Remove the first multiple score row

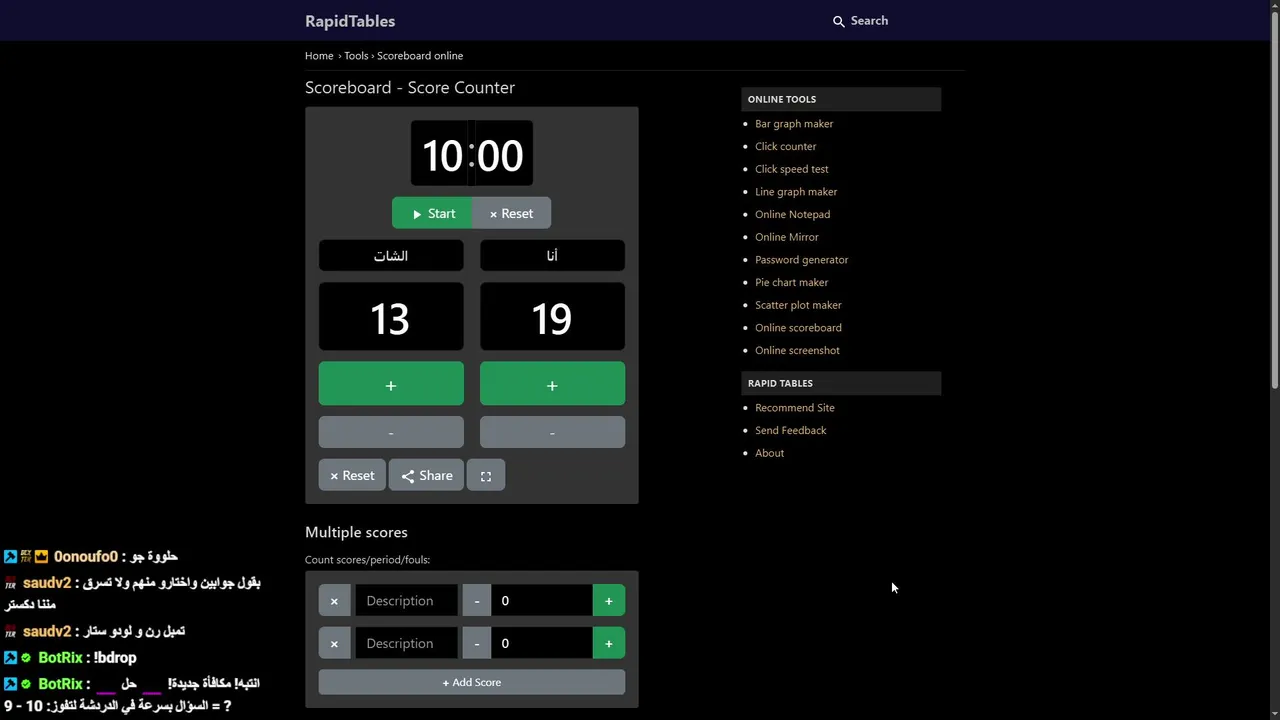(x=334, y=601)
